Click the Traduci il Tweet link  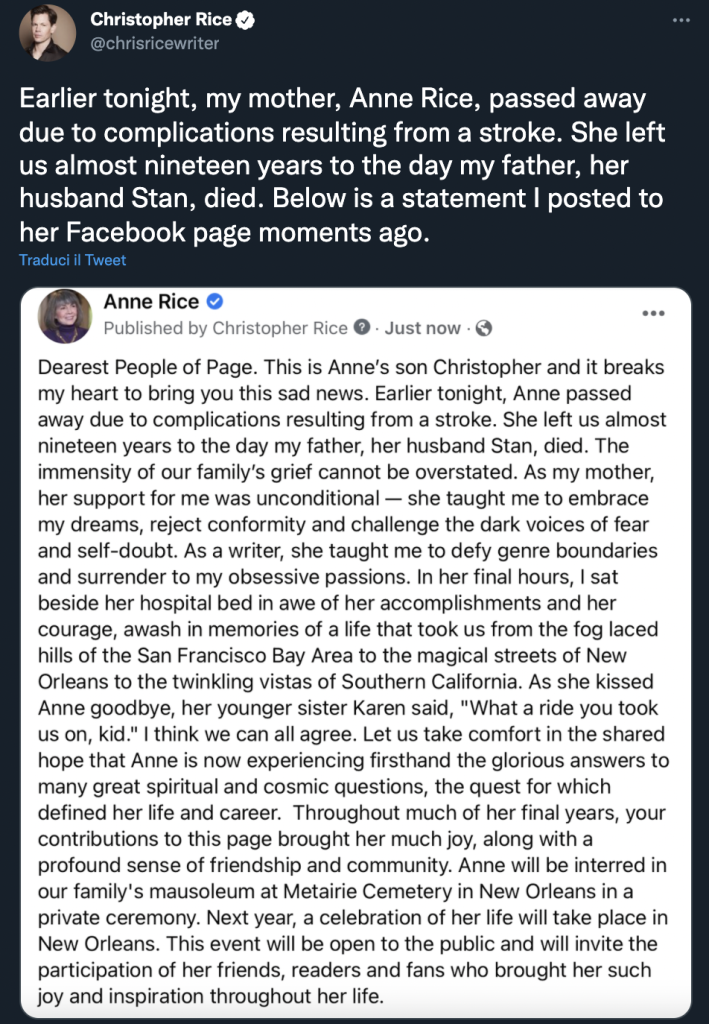pyautogui.click(x=72, y=260)
